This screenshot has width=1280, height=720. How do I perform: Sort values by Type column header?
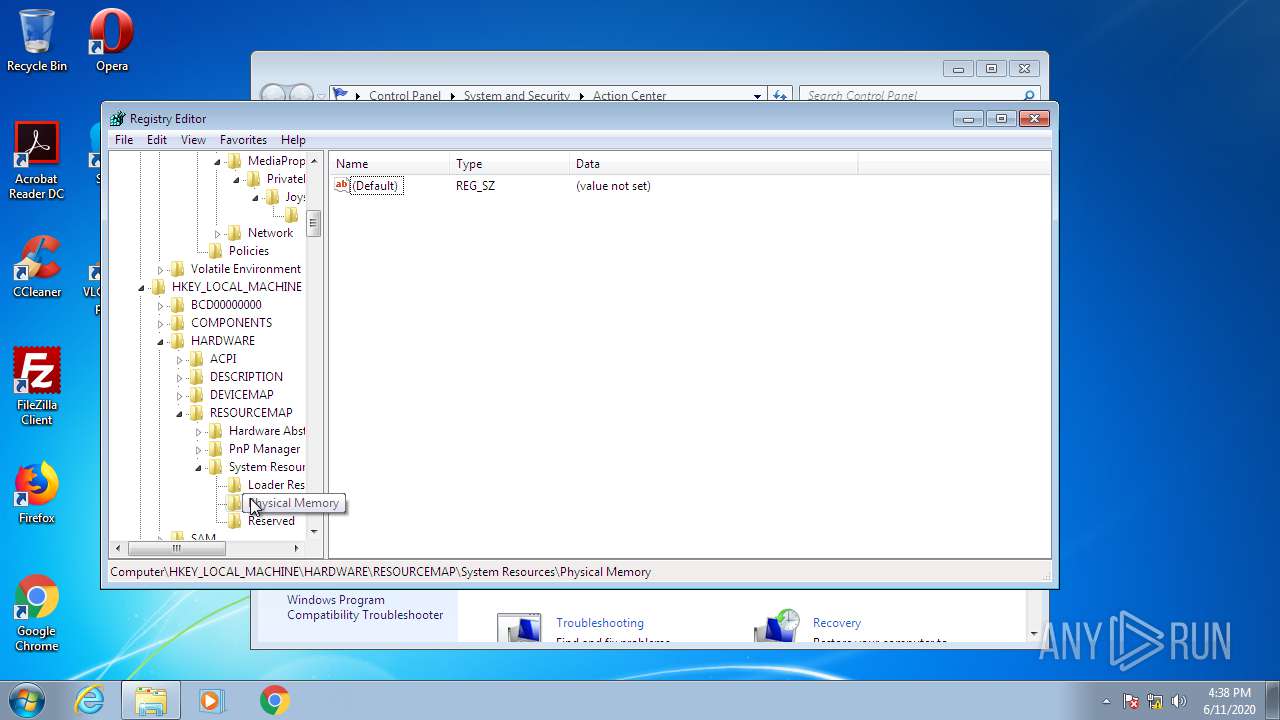[510, 164]
